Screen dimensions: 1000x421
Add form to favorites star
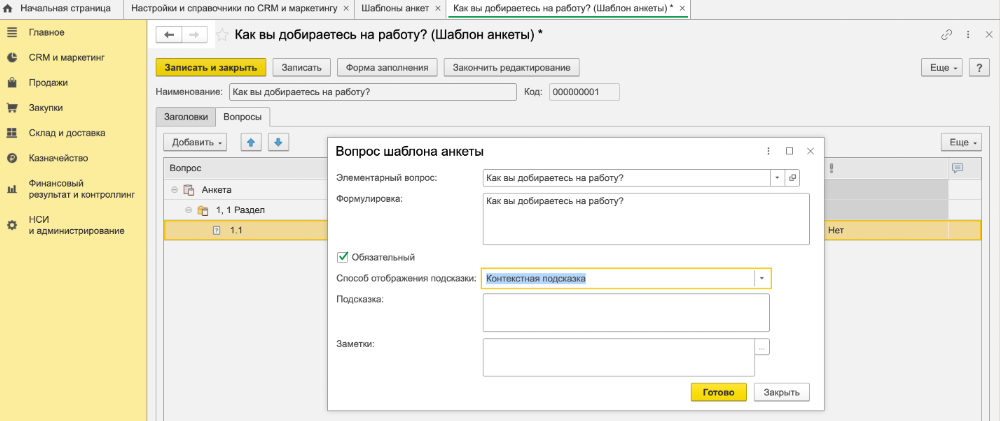(x=222, y=35)
